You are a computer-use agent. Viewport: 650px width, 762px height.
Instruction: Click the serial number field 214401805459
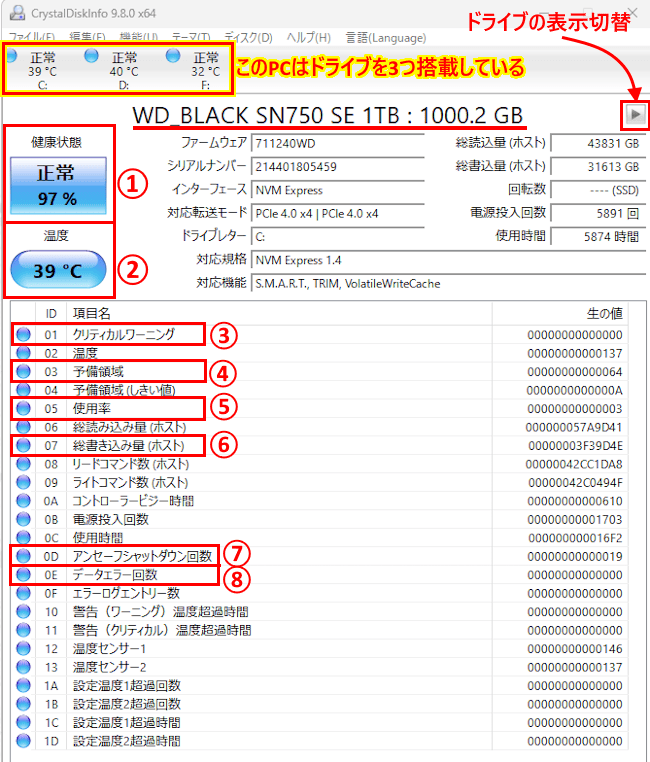tap(338, 167)
